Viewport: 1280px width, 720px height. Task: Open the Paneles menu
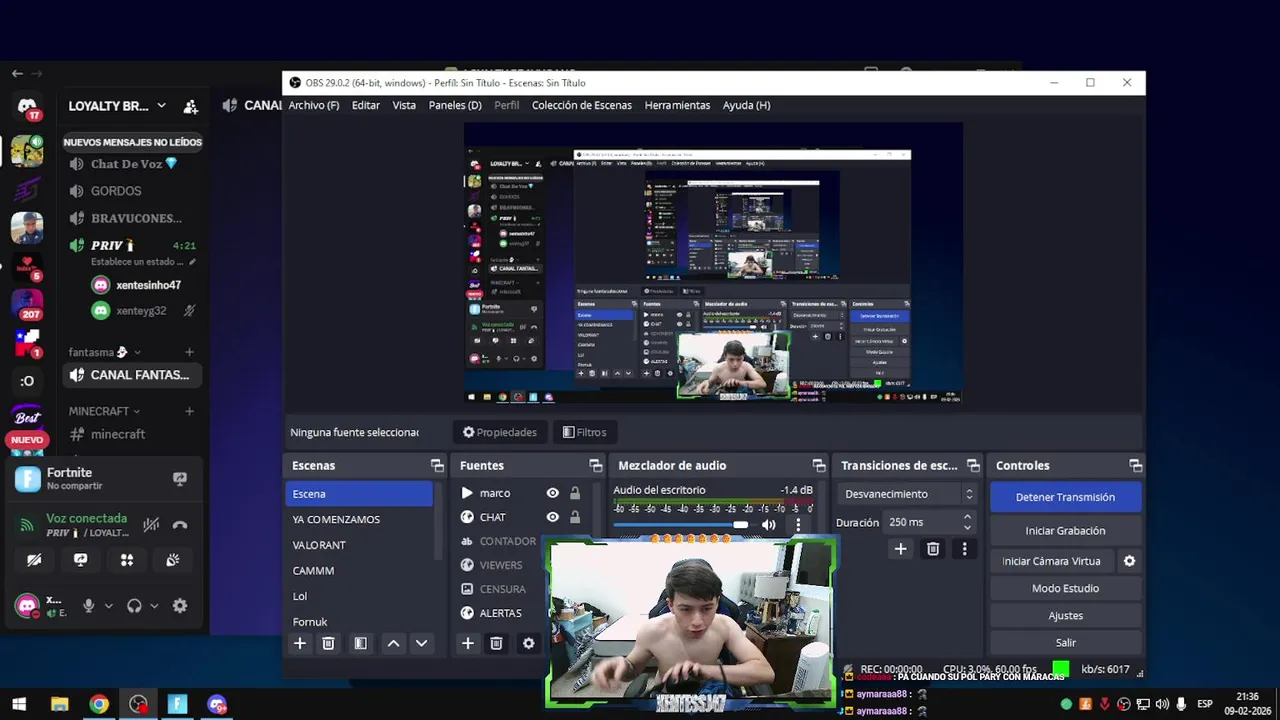pyautogui.click(x=455, y=105)
